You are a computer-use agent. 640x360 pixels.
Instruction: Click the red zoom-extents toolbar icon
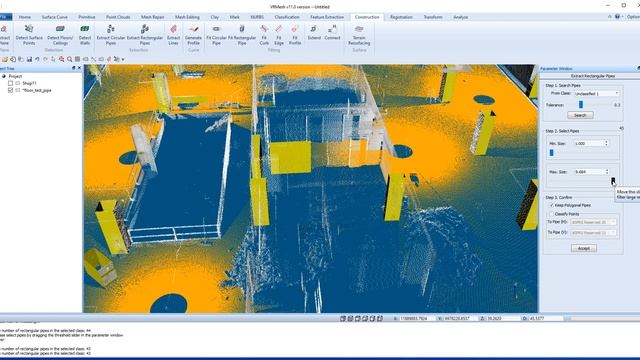point(61,59)
